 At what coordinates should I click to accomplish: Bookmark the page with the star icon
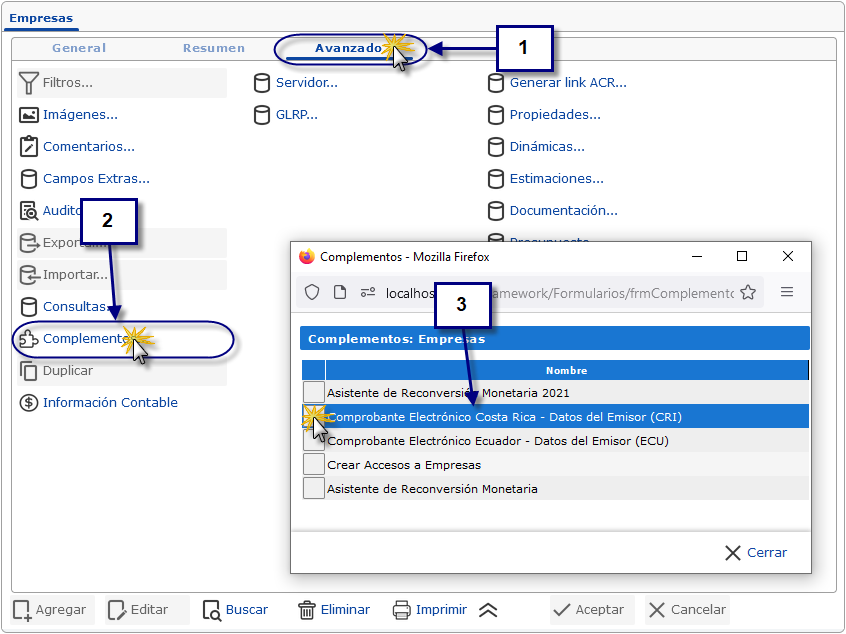tap(748, 292)
